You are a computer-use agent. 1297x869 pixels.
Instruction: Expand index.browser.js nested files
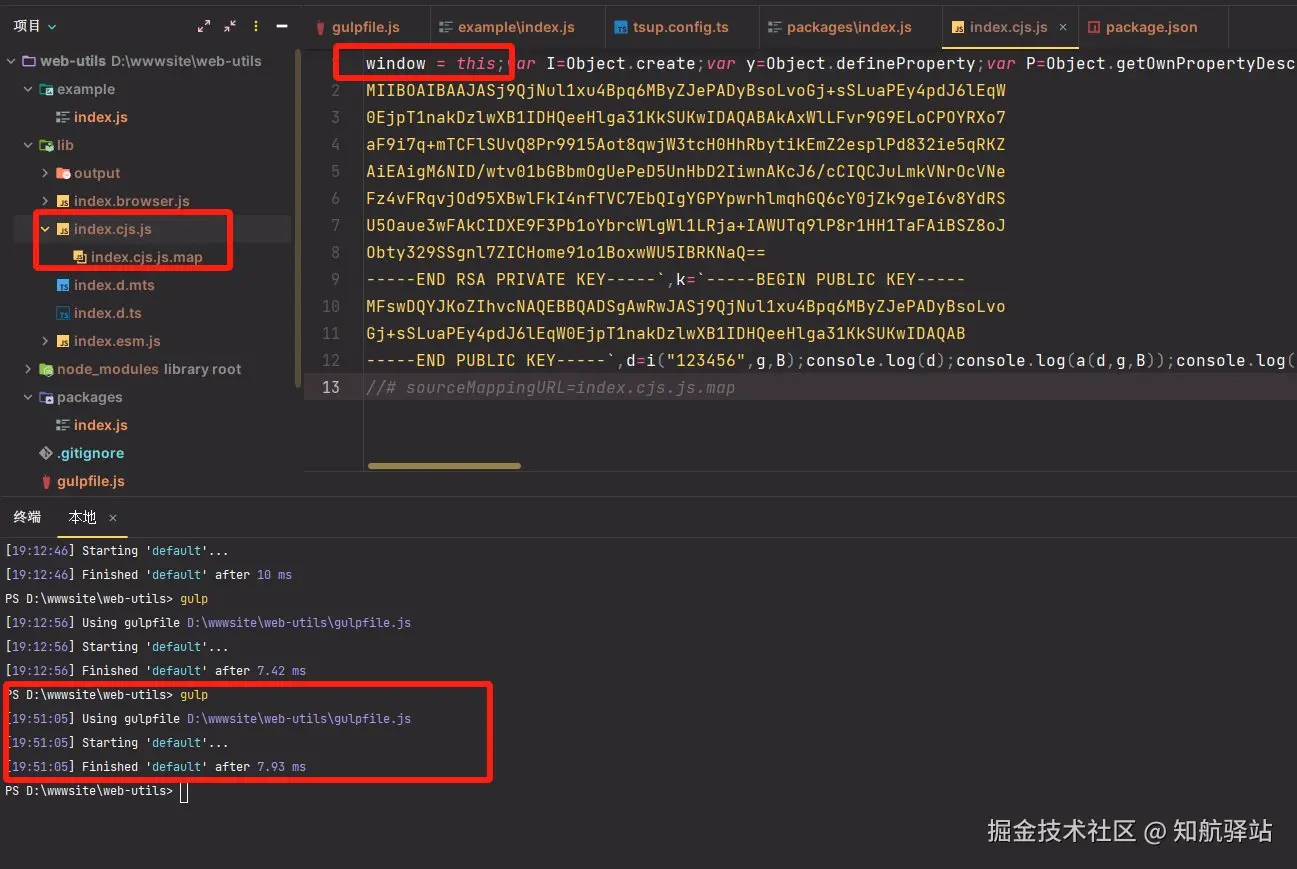[x=45, y=201]
